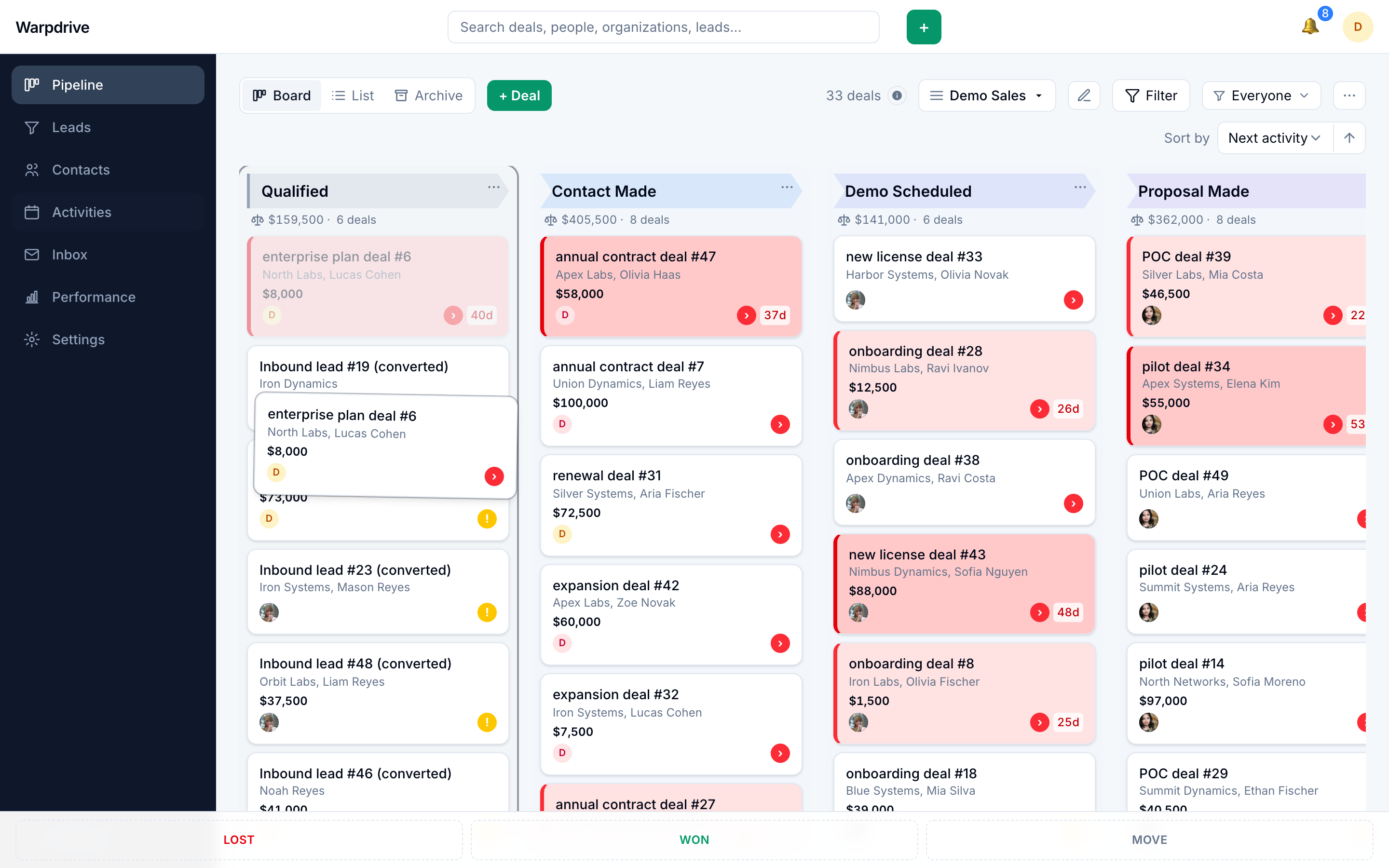Click the pencil edit pipeline icon
This screenshot has width=1389, height=868.
pyautogui.click(x=1084, y=95)
